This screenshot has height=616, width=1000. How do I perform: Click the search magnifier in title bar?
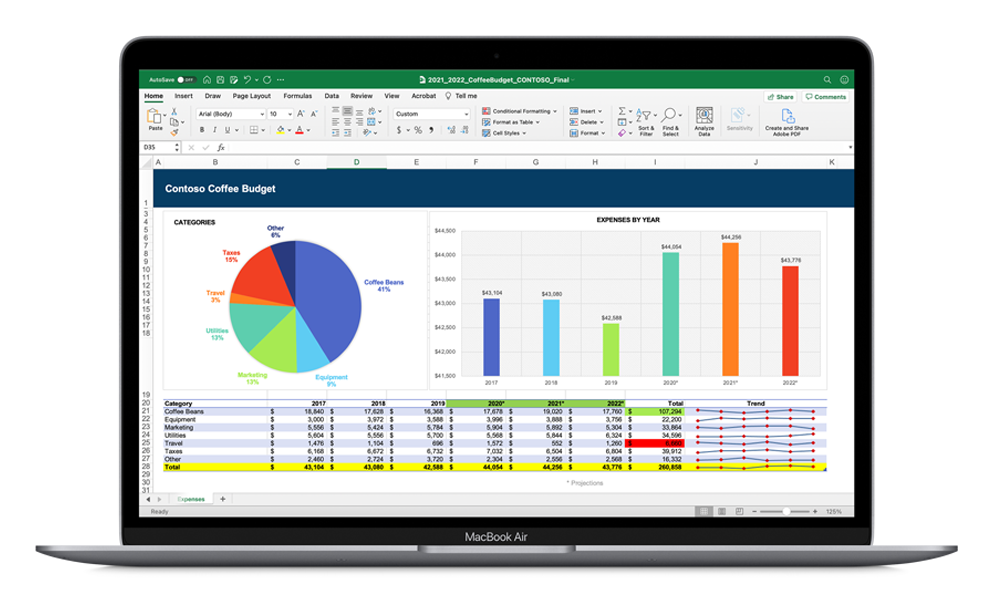(x=827, y=80)
